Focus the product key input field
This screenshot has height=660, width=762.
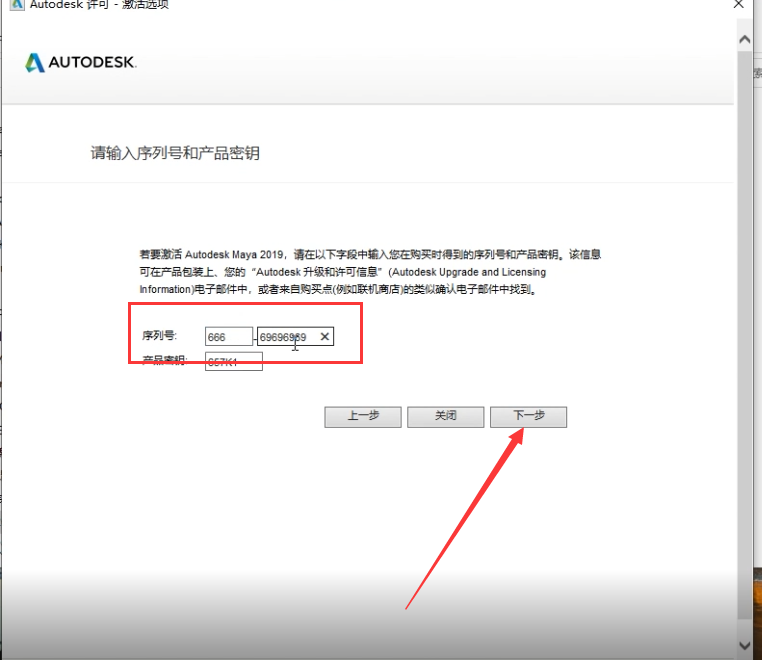click(234, 361)
